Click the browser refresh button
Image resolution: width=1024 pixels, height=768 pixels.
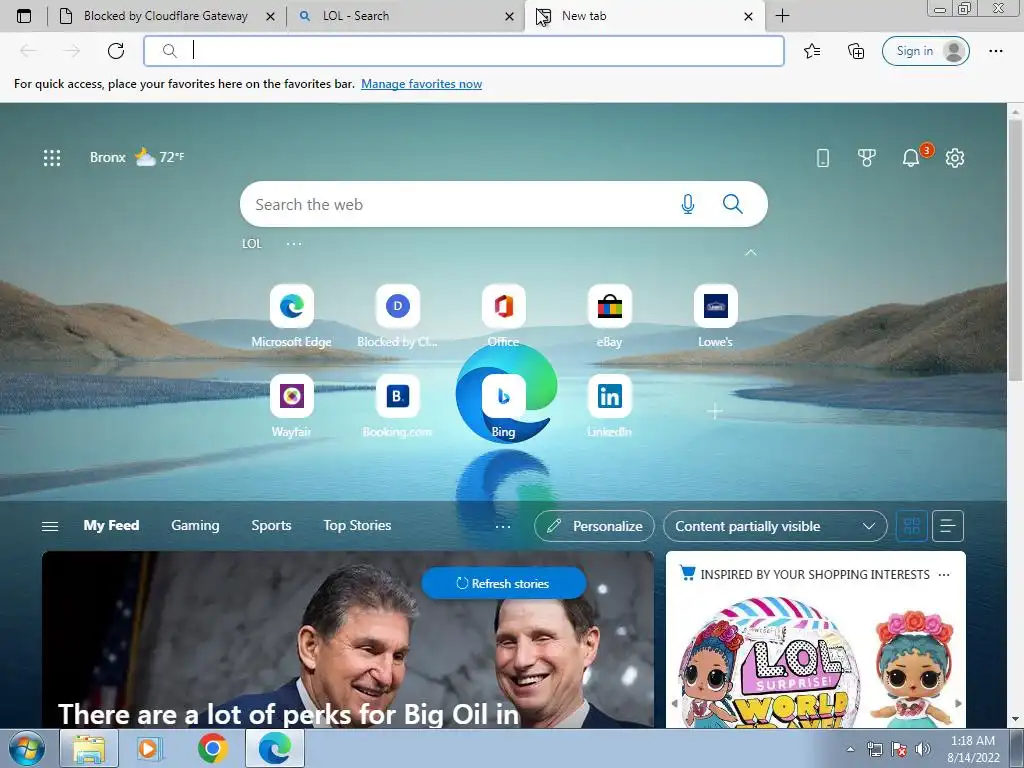[x=116, y=51]
